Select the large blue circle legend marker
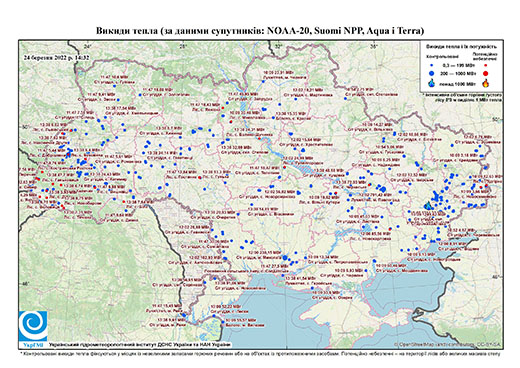This screenshot has width=520, height=368. pos(432,73)
